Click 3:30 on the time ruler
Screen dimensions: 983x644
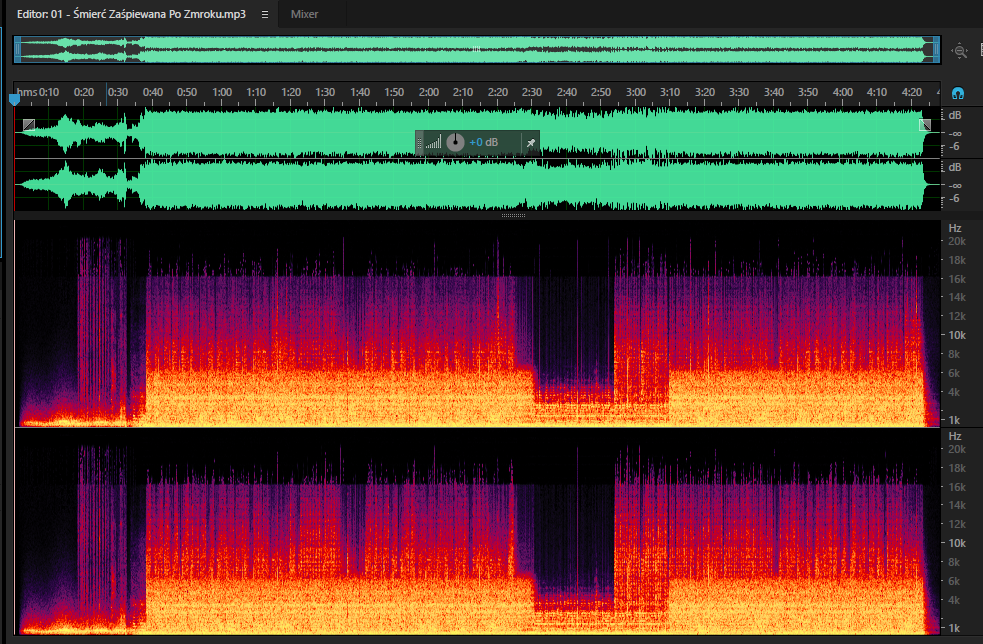tap(739, 92)
